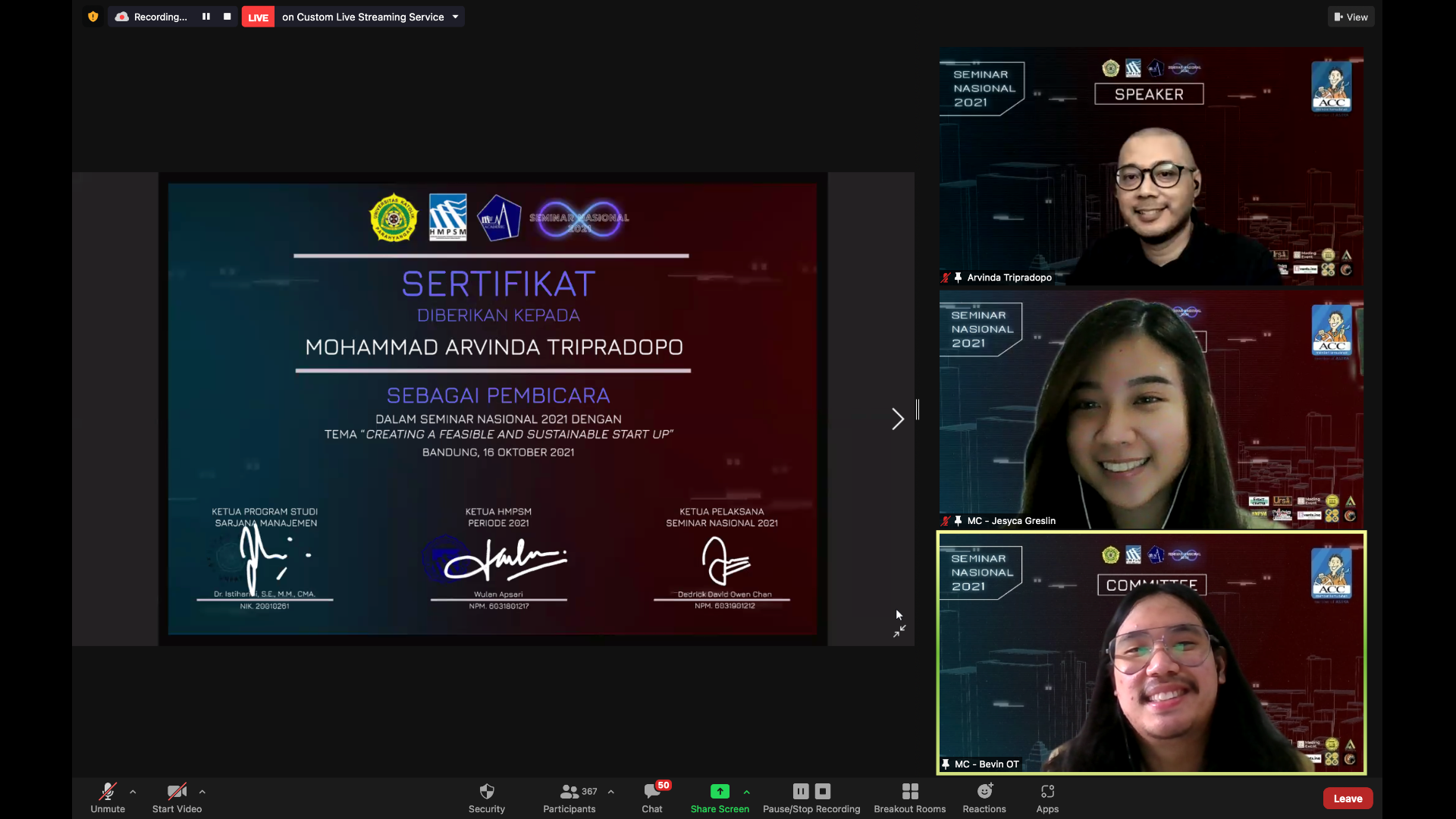Open the Participants panel
This screenshot has height=819, width=1456.
click(x=570, y=797)
